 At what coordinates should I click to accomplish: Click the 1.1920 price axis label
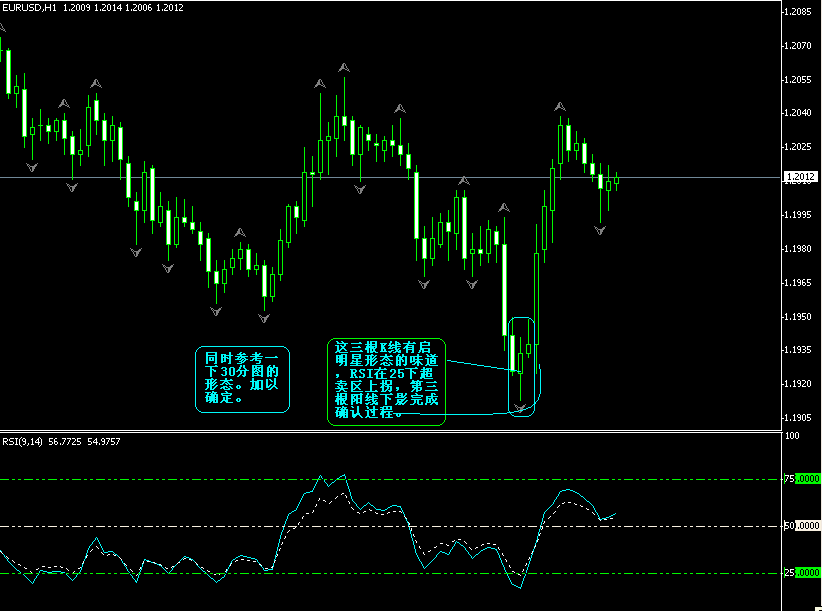(x=798, y=384)
